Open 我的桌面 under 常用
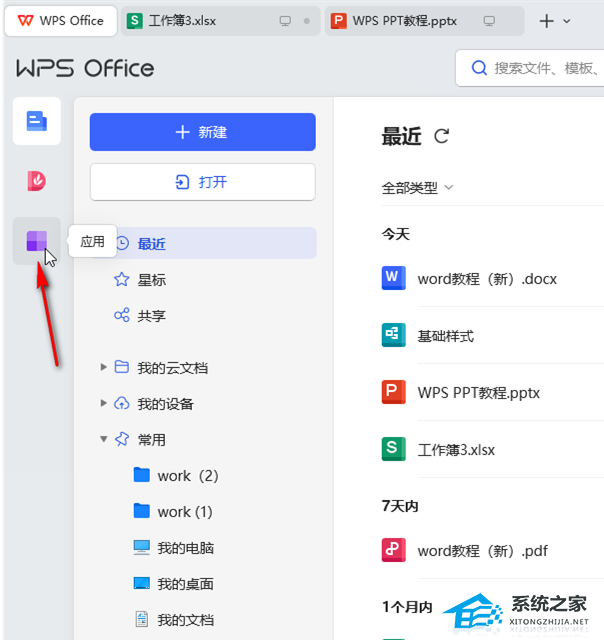Screen dimensions: 604x640 coord(186,583)
